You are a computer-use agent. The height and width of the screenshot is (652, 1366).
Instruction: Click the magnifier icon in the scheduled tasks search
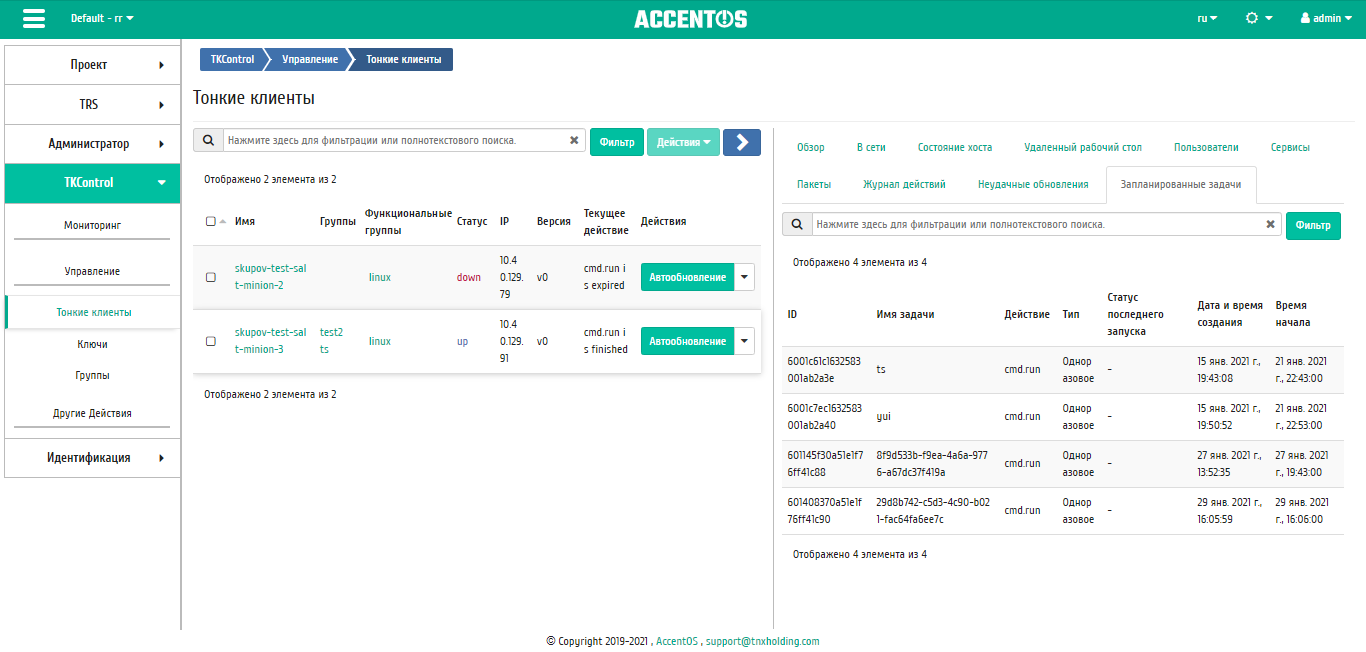coord(797,225)
